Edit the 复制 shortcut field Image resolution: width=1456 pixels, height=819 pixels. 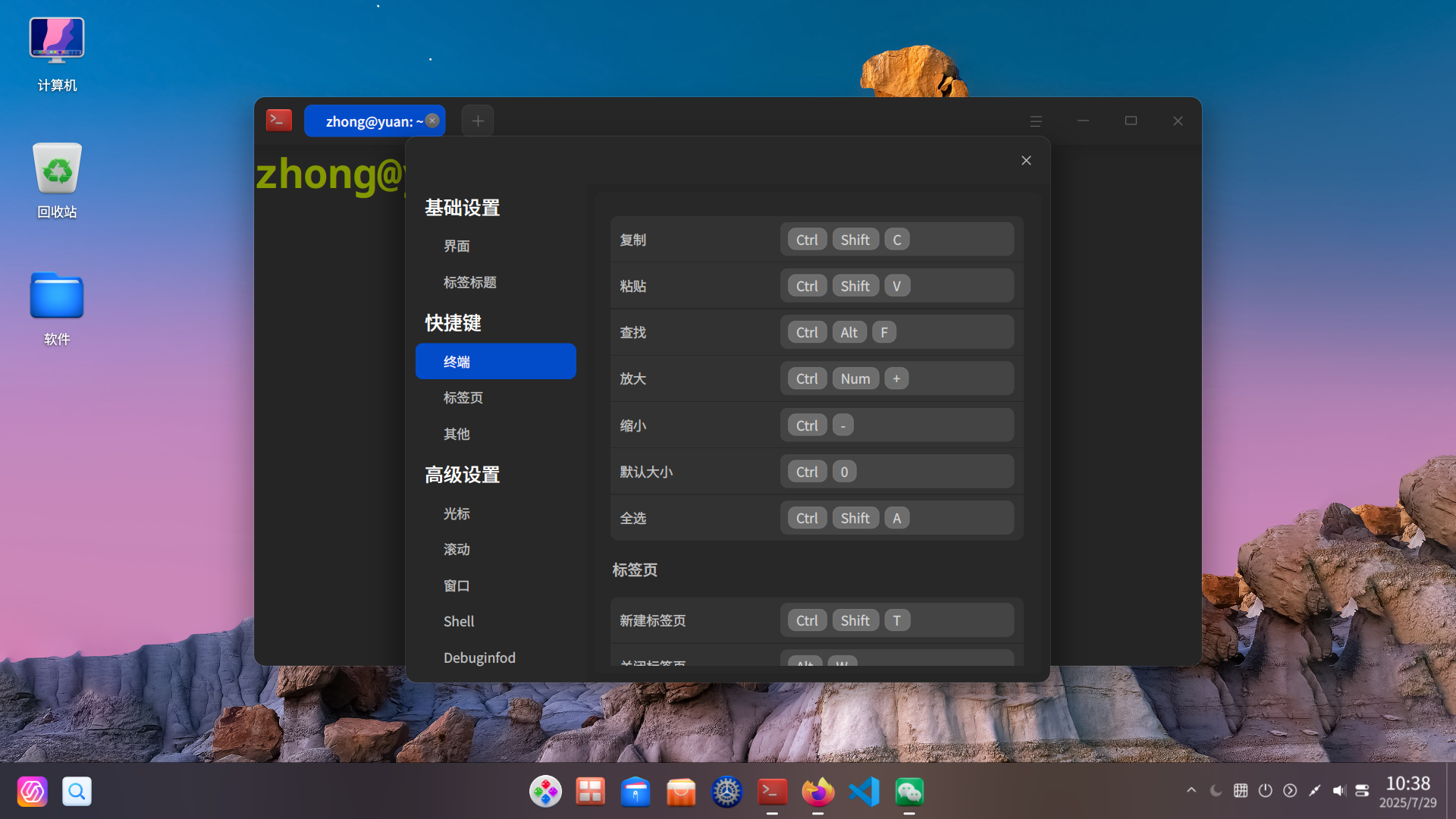(897, 240)
